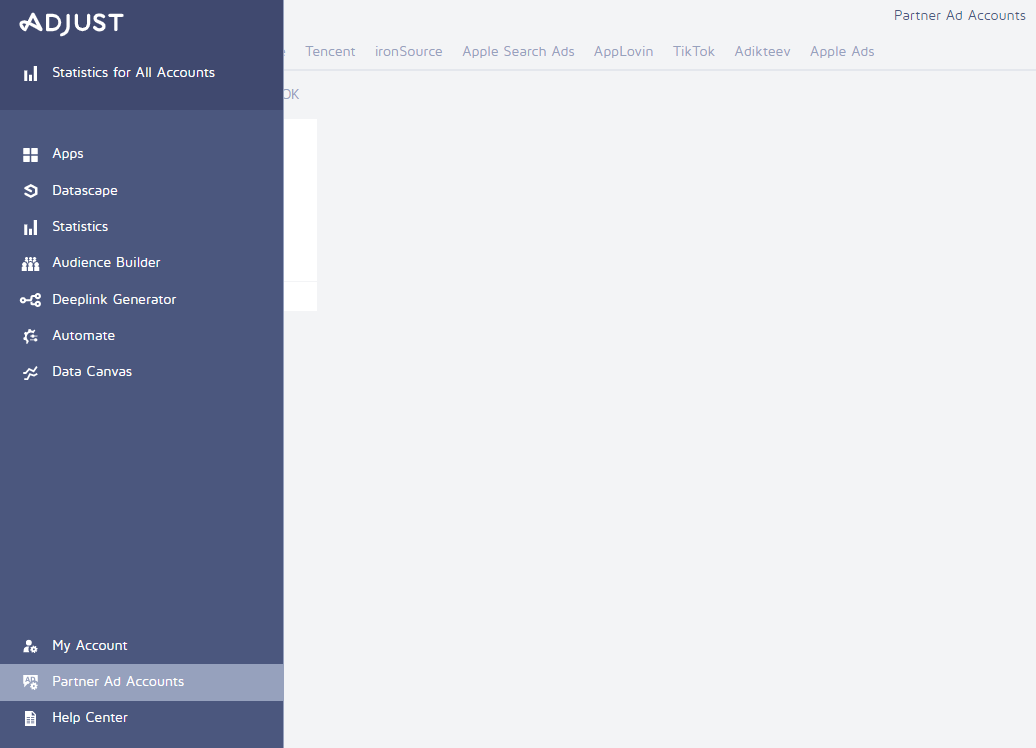The image size is (1036, 748).
Task: Open the Tencent partner page
Action: (x=330, y=51)
